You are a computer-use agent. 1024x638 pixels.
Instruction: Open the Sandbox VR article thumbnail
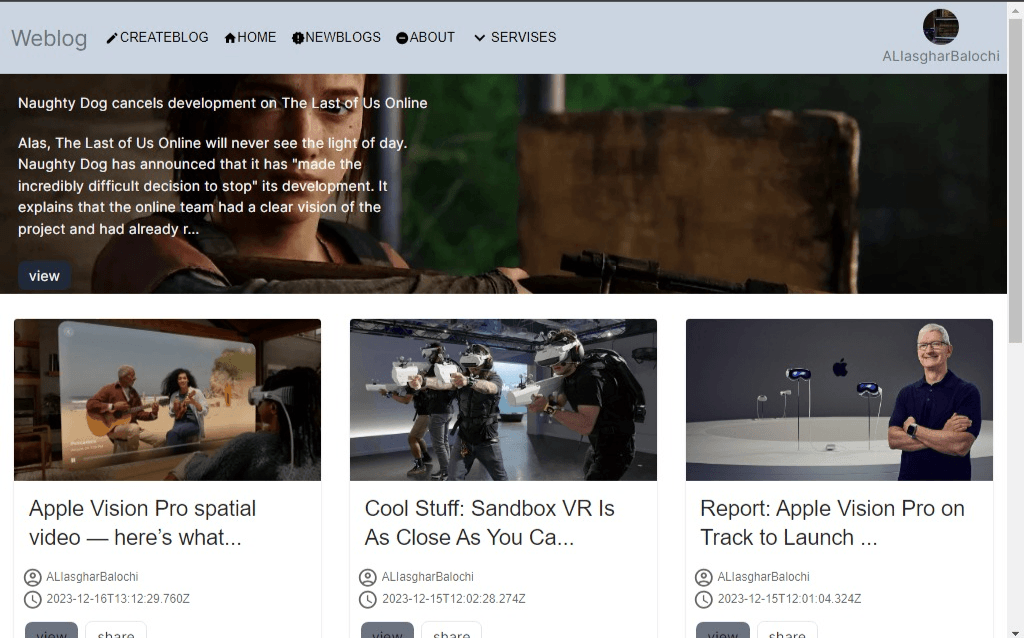pos(504,400)
